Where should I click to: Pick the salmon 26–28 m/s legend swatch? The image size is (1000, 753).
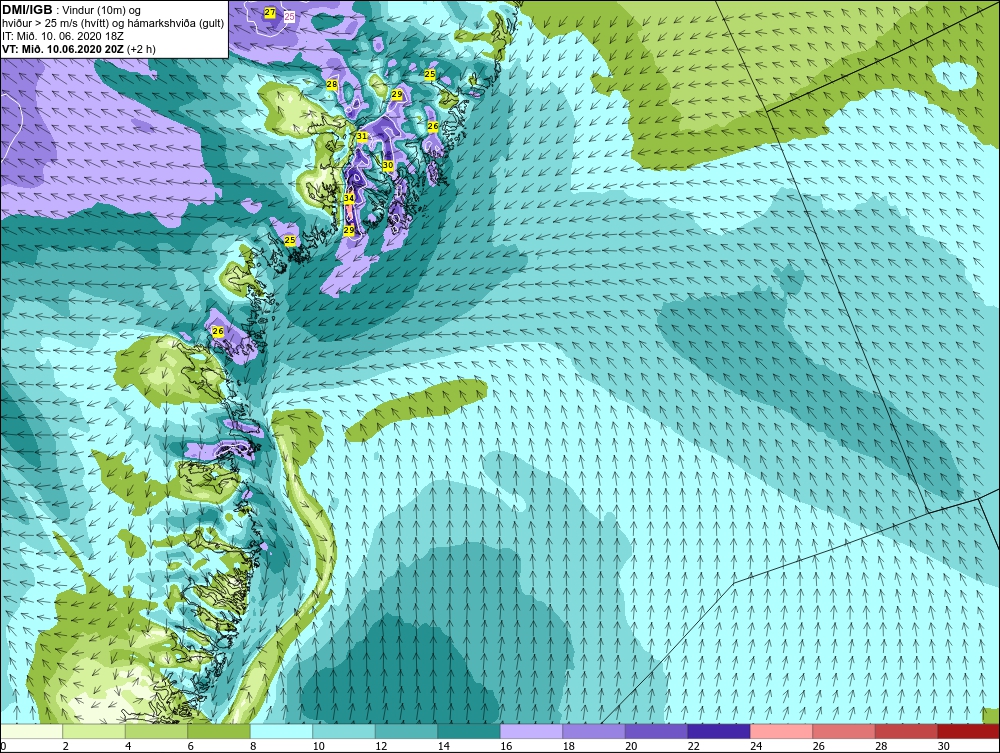pyautogui.click(x=844, y=731)
